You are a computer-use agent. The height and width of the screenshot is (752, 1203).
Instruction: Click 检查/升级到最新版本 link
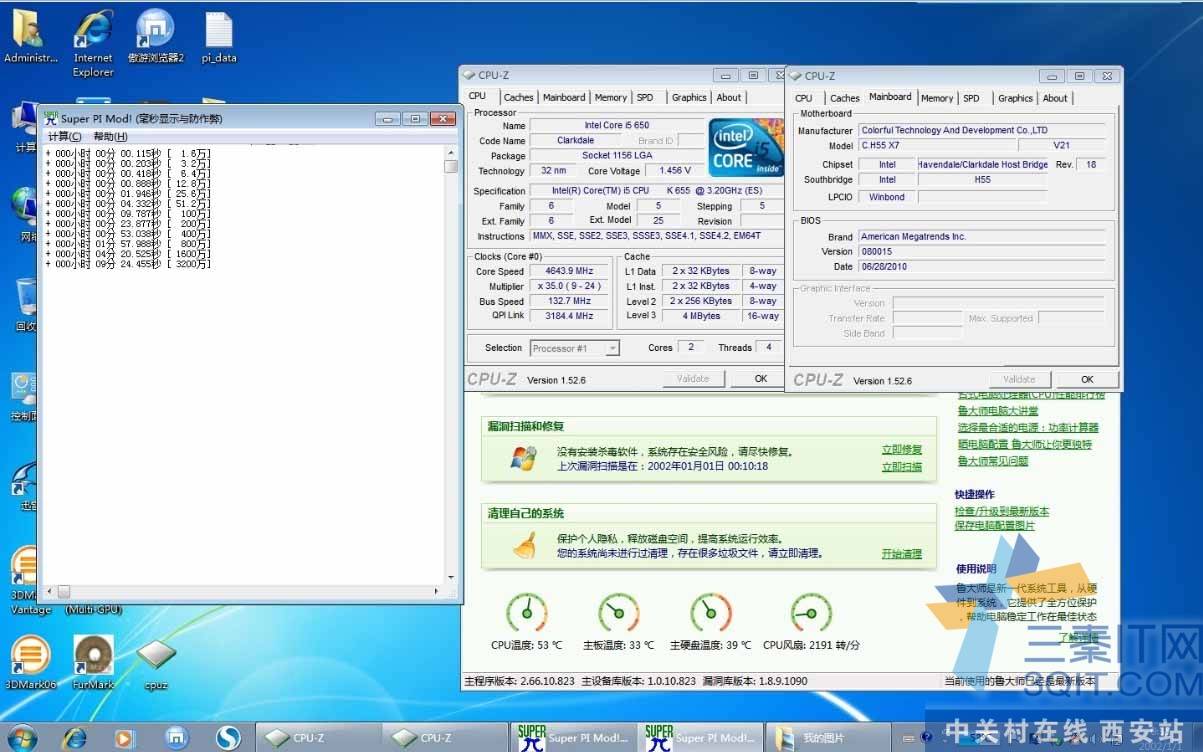coord(1002,512)
